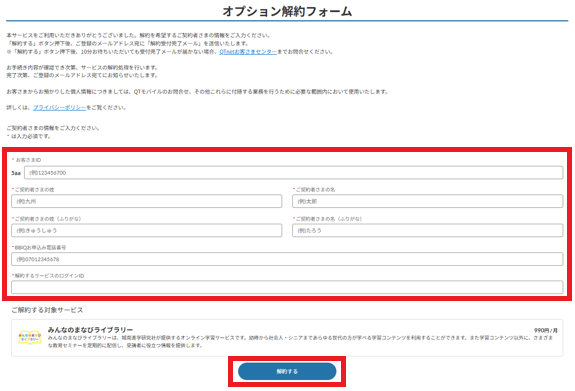The image size is (575, 391).
Task: Click the お客さまID field label
Action: (28, 160)
